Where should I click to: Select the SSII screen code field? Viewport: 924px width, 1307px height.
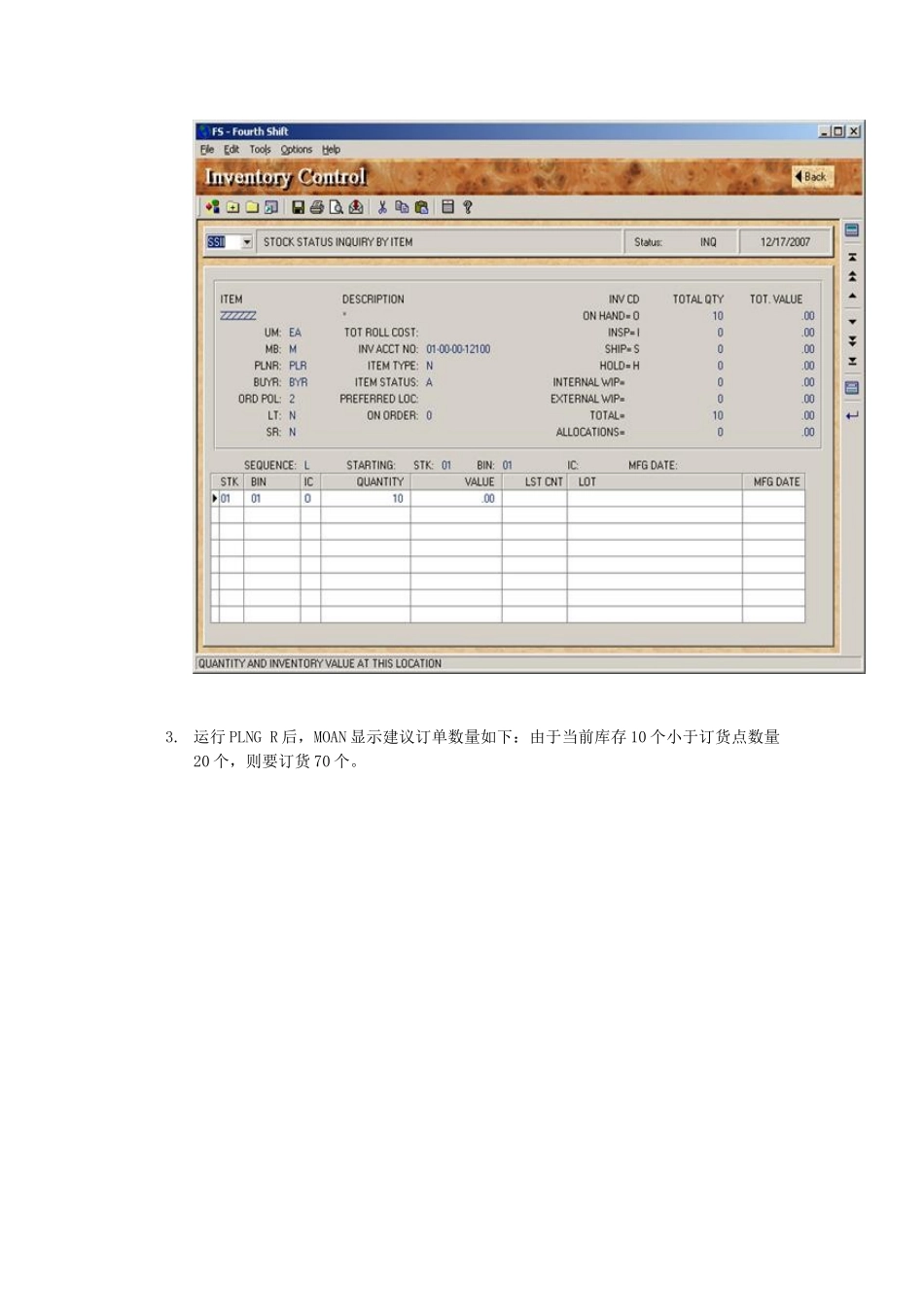(x=223, y=242)
